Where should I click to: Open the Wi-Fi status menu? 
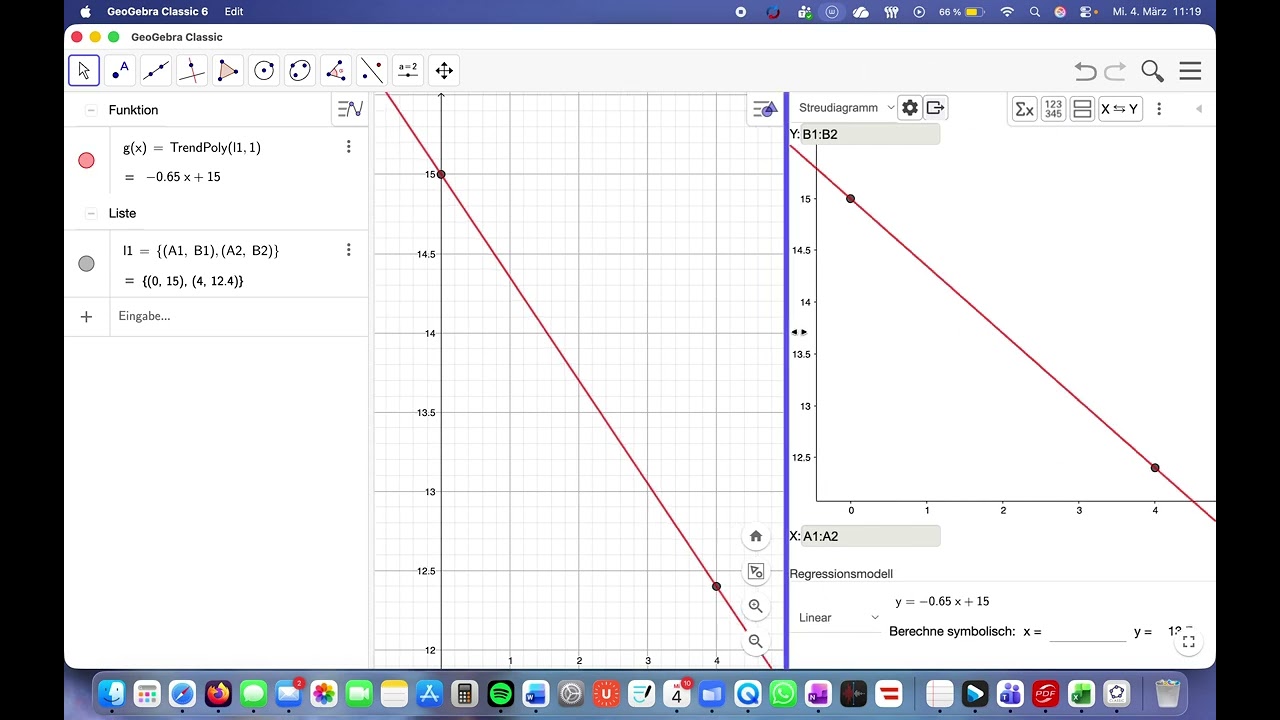pos(1007,12)
